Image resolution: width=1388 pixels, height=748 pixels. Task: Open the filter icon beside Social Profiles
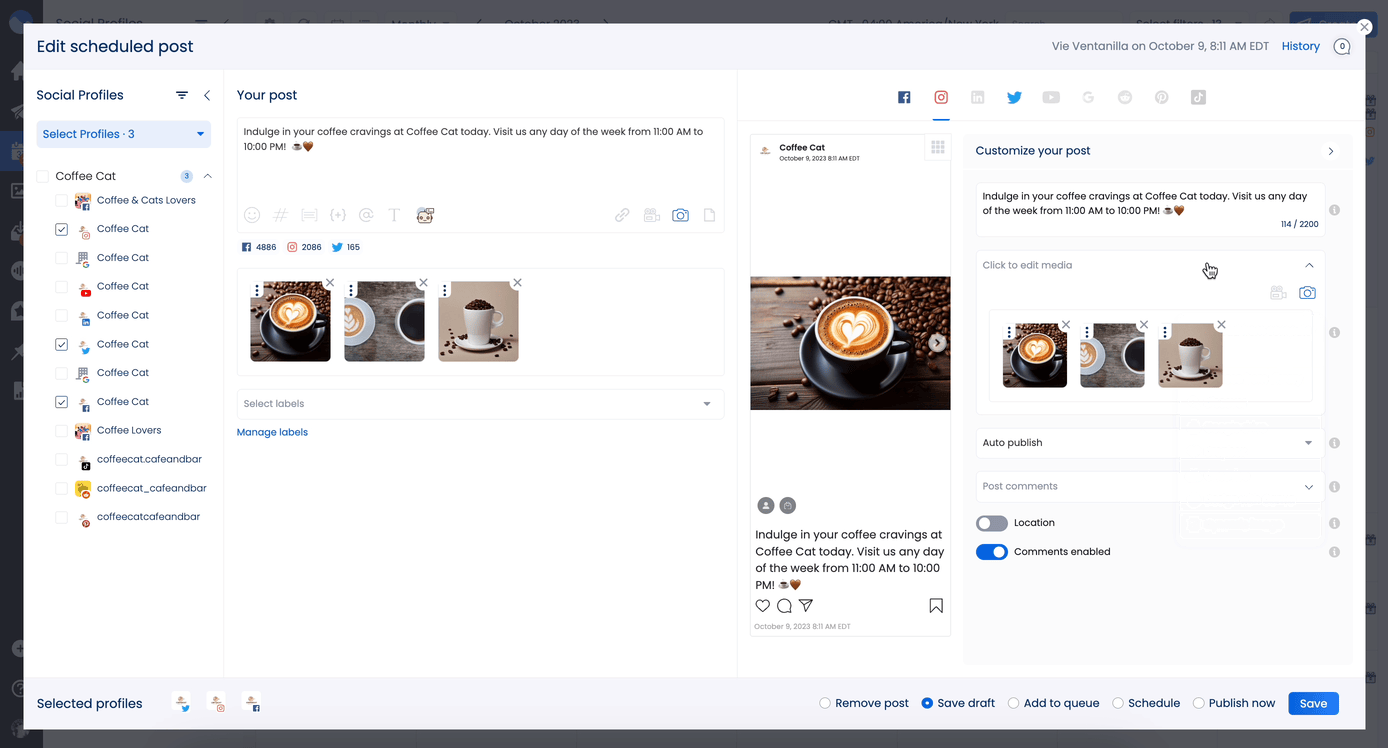pyautogui.click(x=182, y=95)
